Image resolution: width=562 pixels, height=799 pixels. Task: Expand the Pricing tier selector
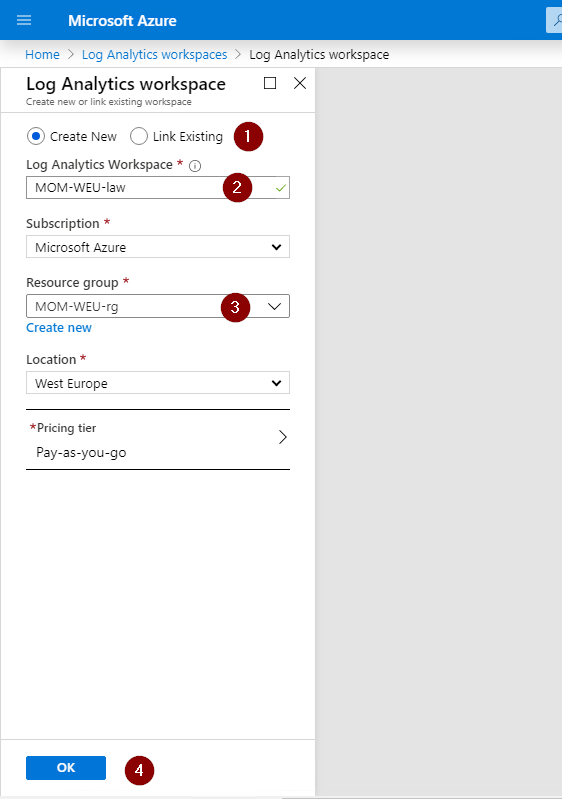point(158,439)
